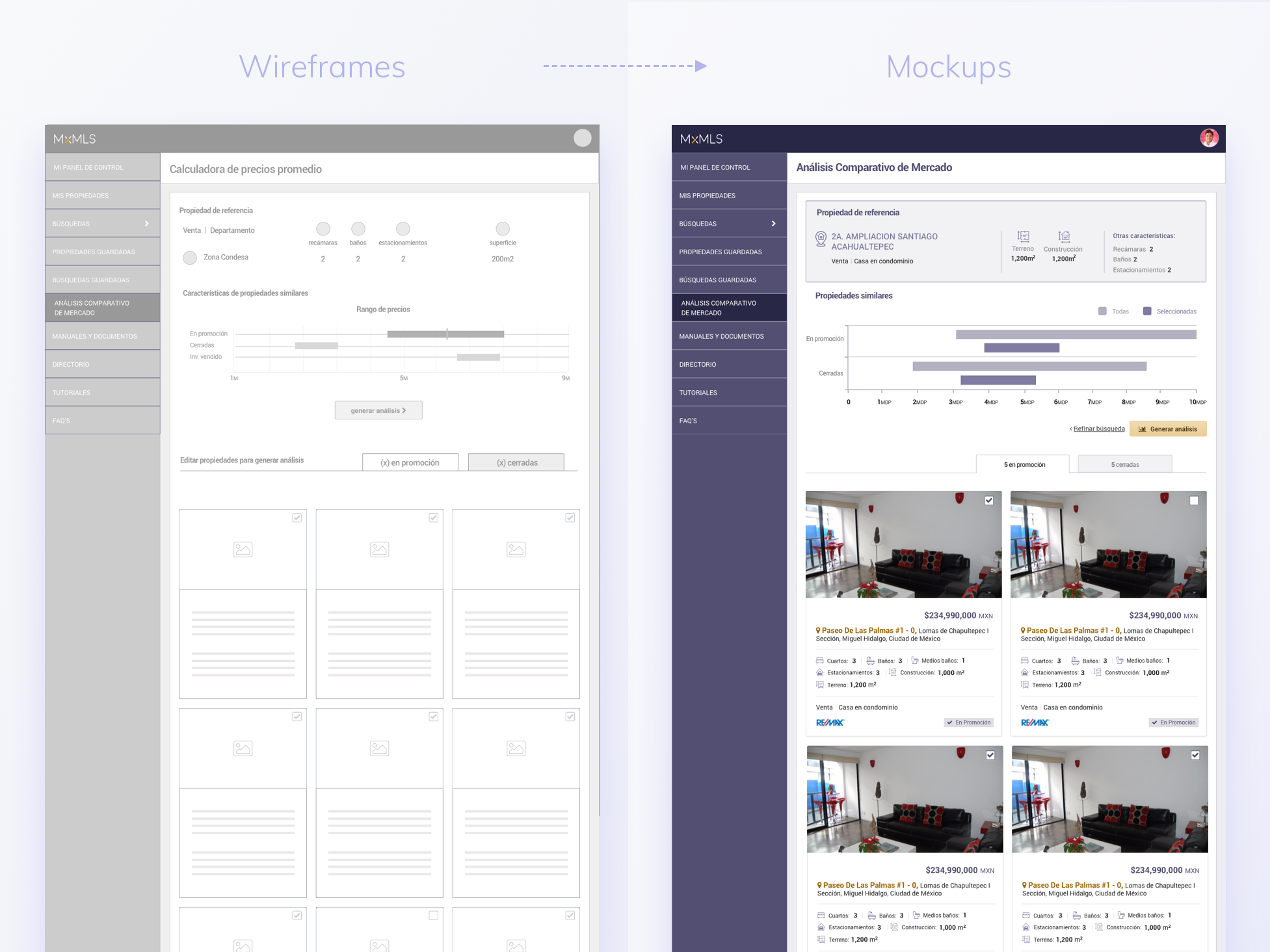Expand the BÚSQUEDAS chevron in the mockup sidebar

773,224
